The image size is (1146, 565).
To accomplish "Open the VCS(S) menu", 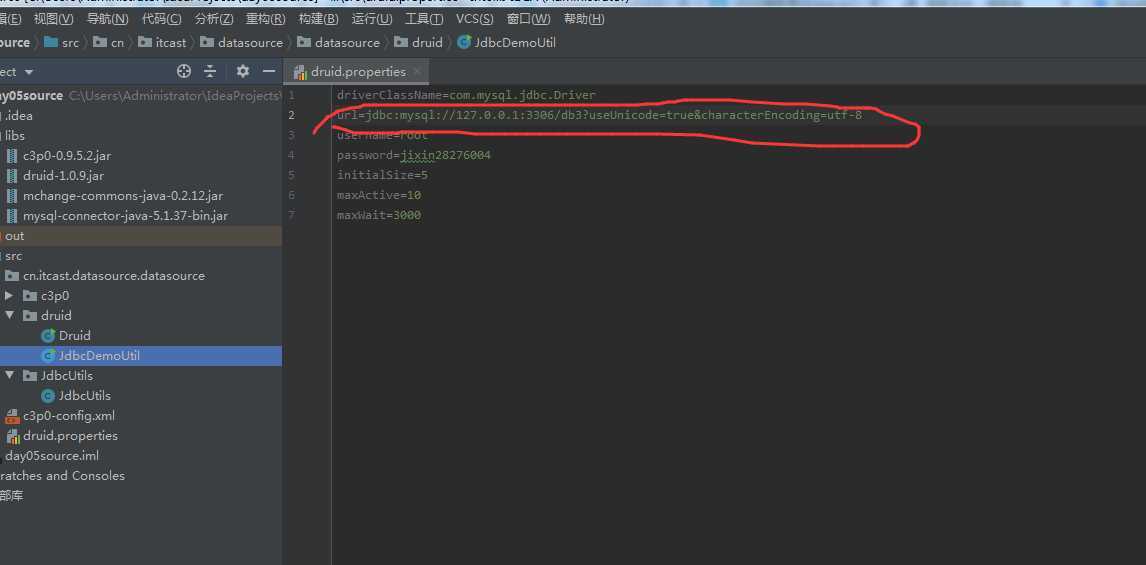I will point(474,19).
